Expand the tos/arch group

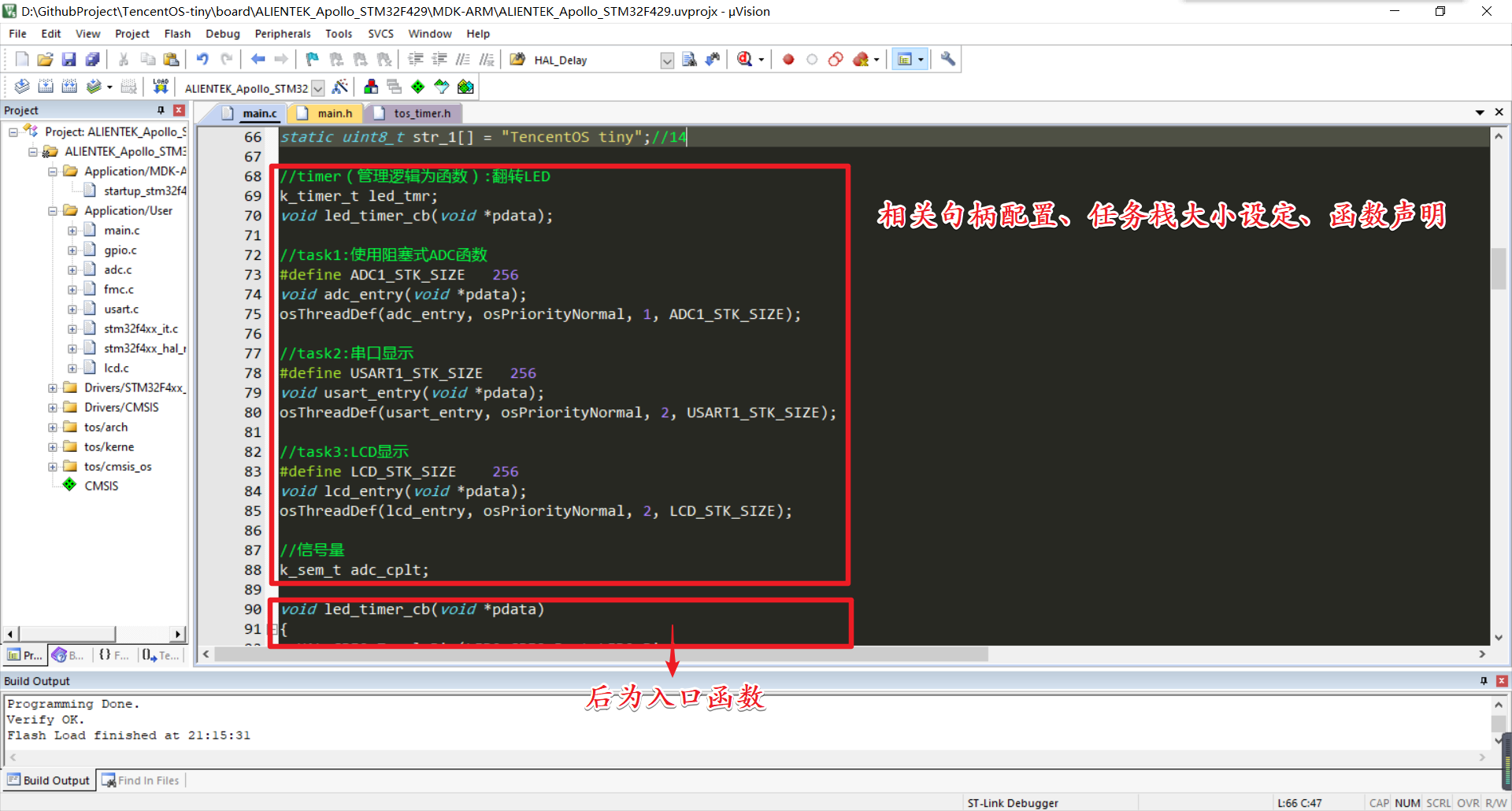[x=53, y=428]
